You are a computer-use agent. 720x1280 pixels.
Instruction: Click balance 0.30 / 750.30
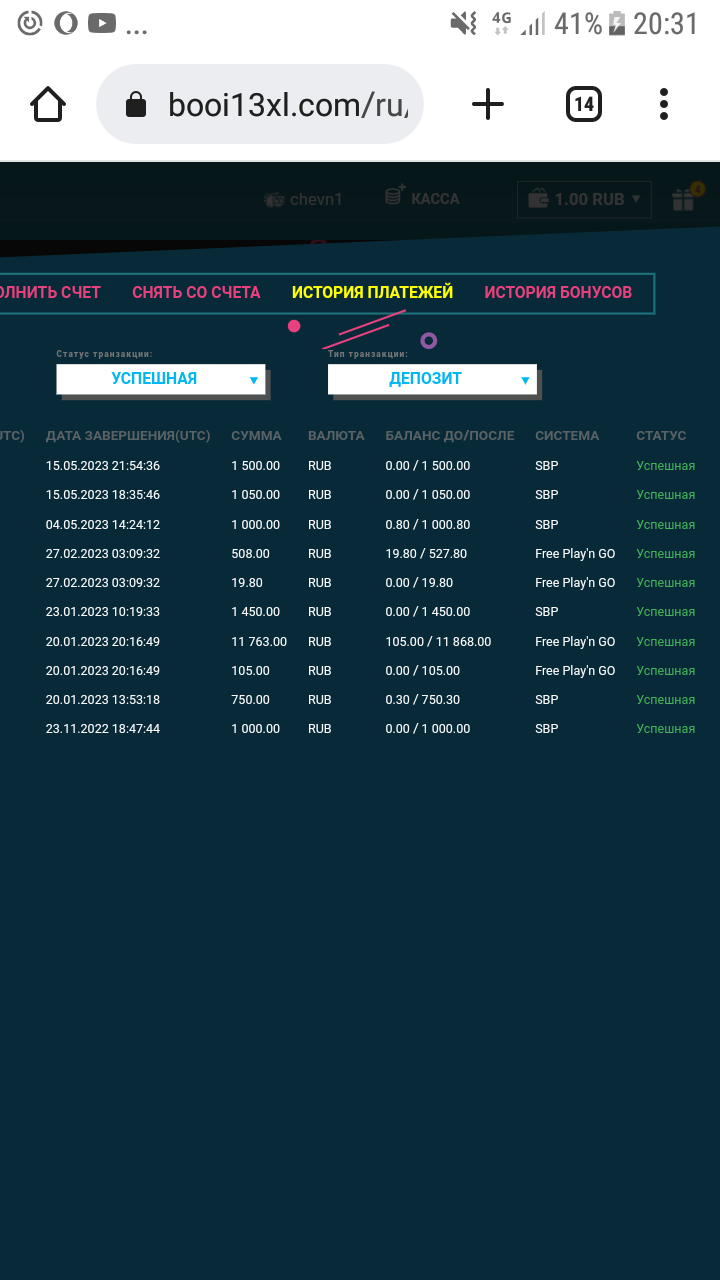(423, 700)
